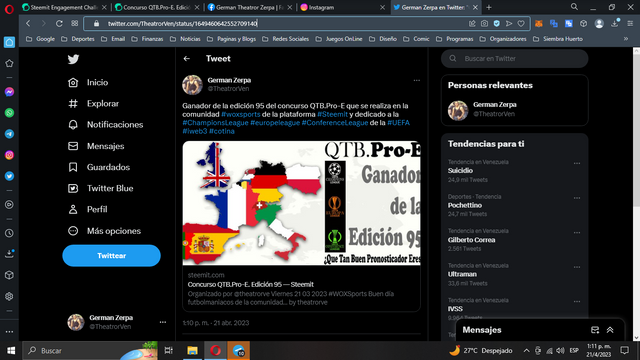Expand the Mensajes drawer
Image resolution: width=640 pixels, height=360 pixels.
pos(610,330)
